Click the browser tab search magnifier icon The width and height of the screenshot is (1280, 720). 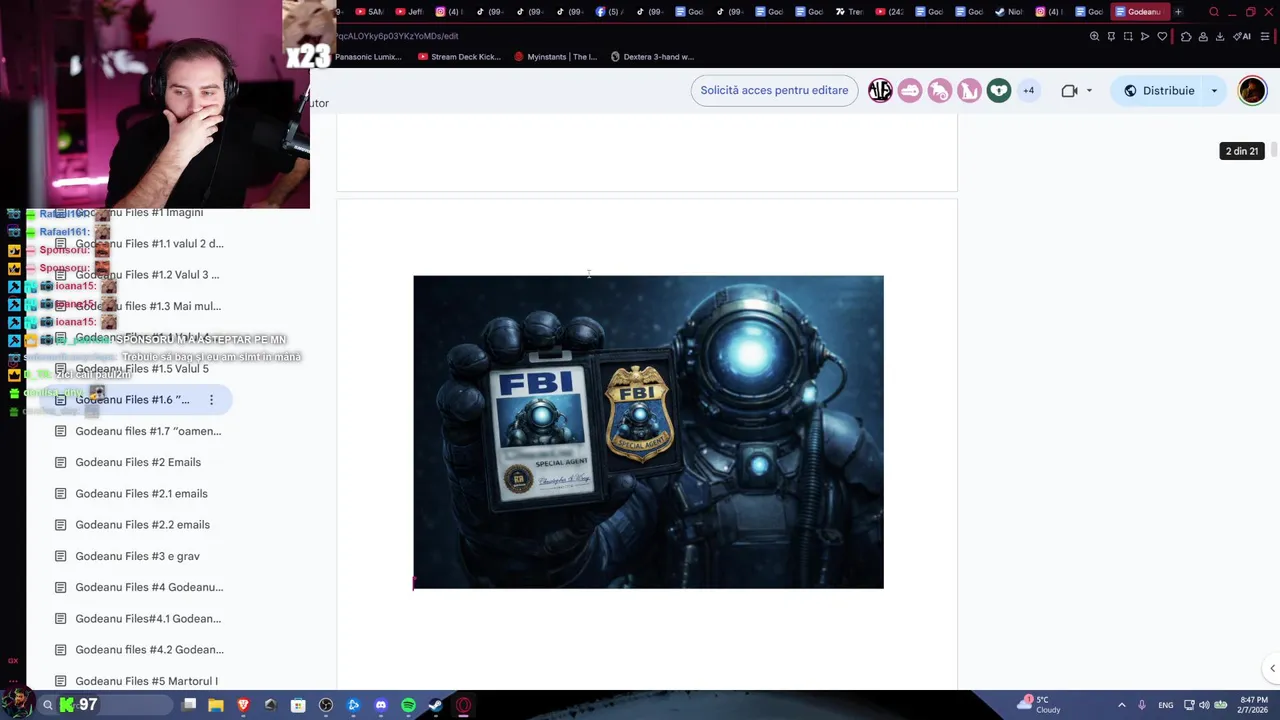pos(1214,12)
